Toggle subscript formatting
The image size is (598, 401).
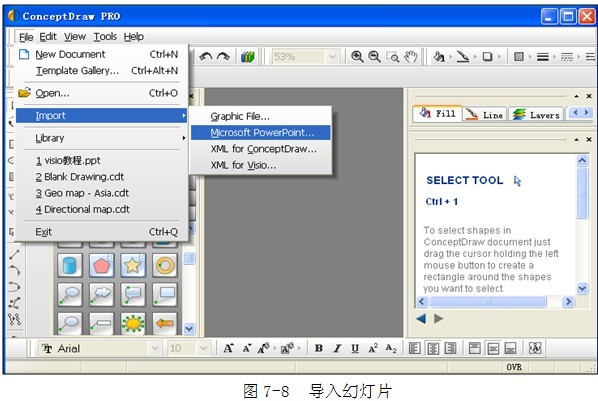coord(391,348)
